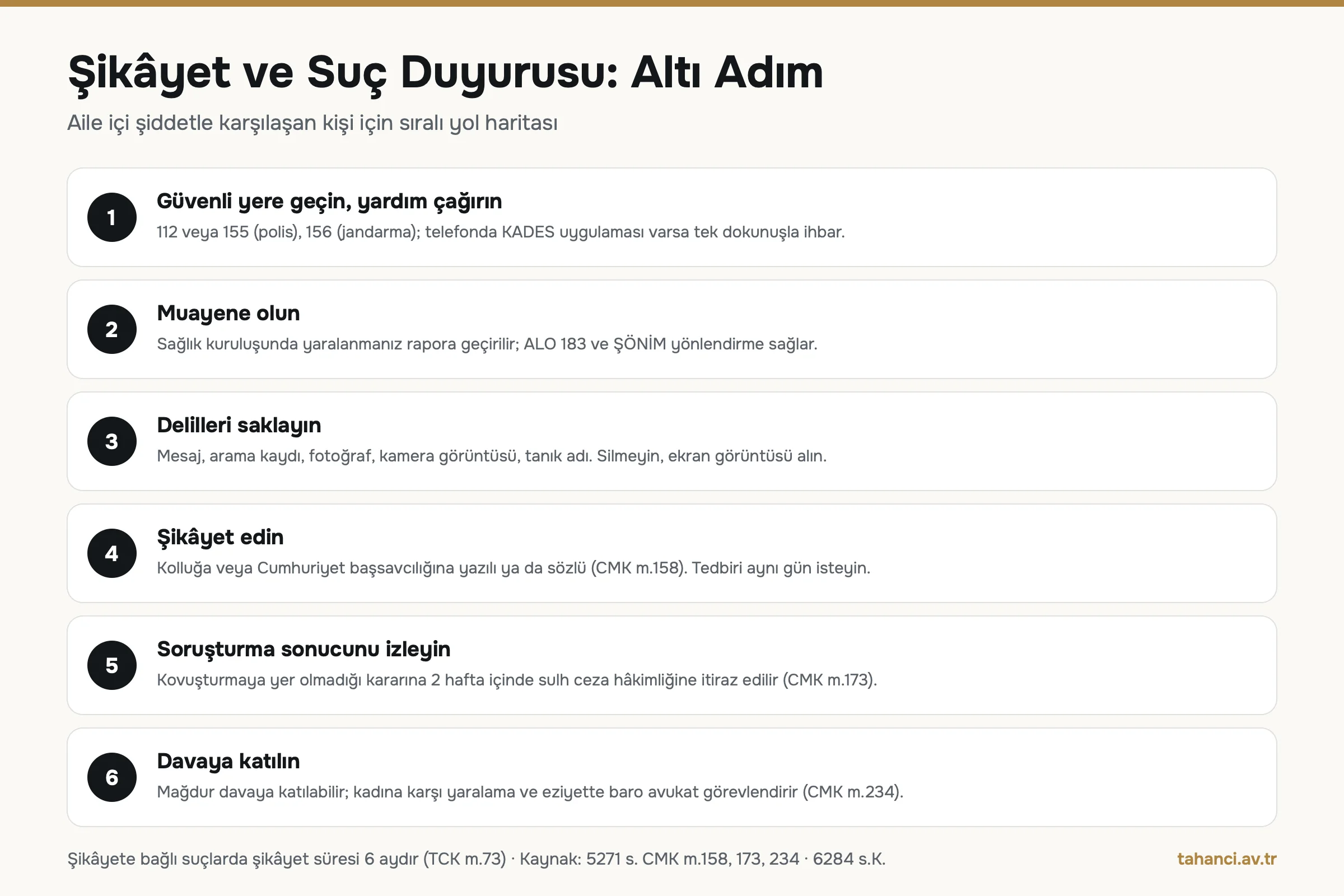The image size is (1344, 896).
Task: Click the "Sağlık kuruluşunda yaralanmanız rapora geçirilir" text
Action: pyautogui.click(x=487, y=344)
